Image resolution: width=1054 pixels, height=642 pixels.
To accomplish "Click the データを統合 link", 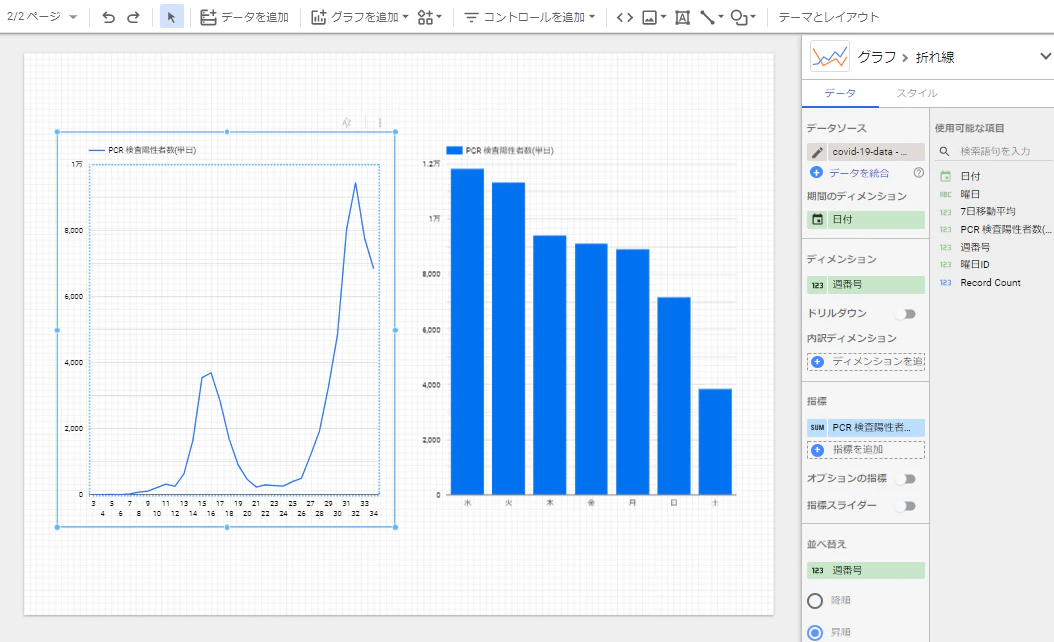I will click(858, 173).
